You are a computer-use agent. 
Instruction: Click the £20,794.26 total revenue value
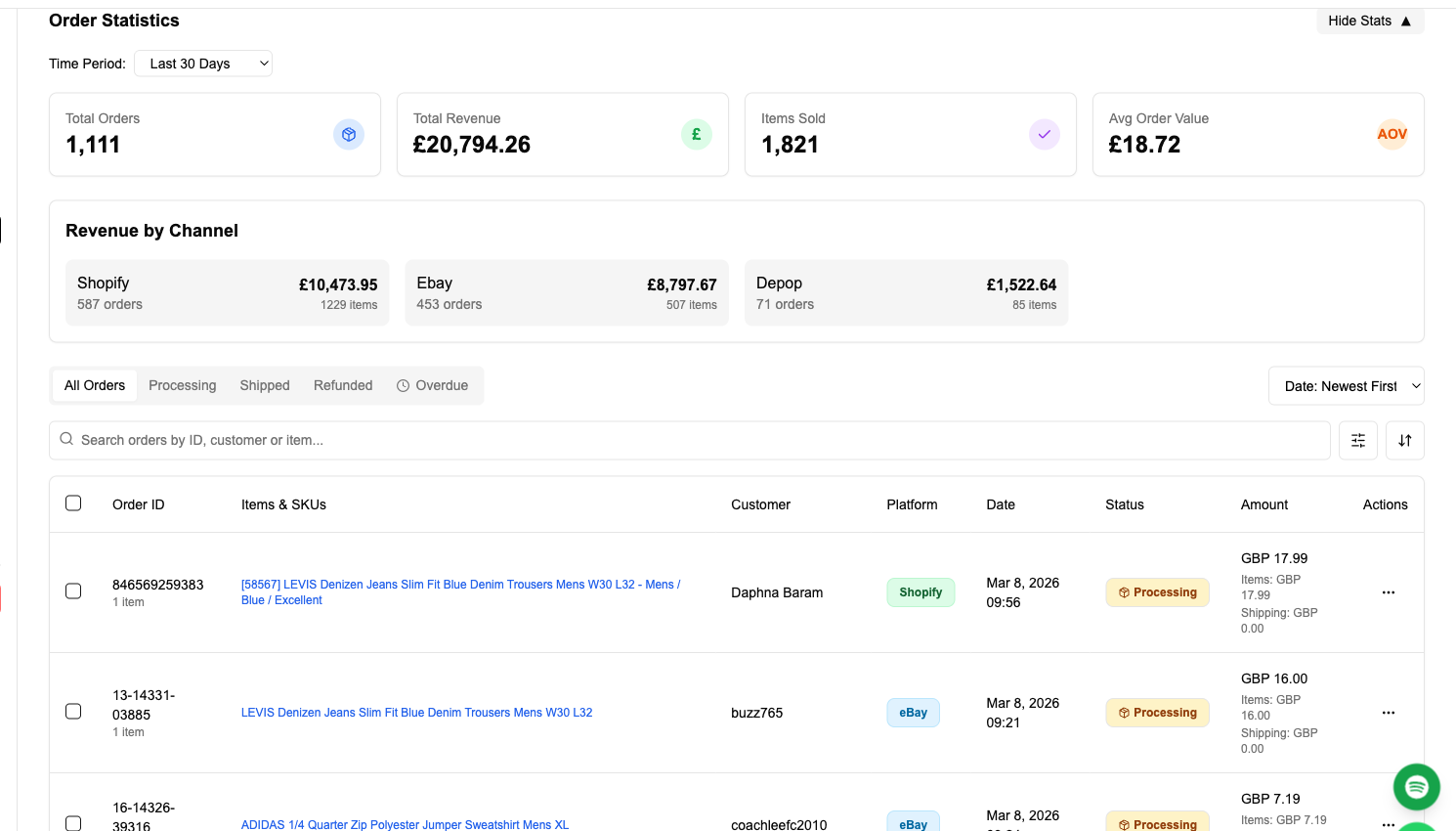tap(472, 145)
